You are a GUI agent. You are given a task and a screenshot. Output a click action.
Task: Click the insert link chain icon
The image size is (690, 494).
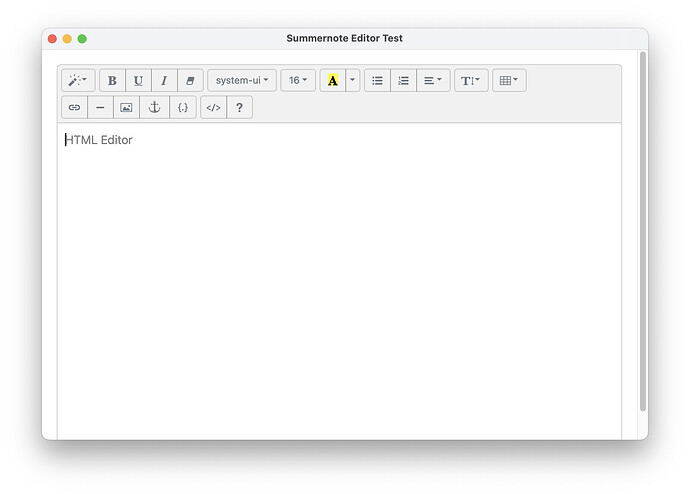(x=74, y=107)
